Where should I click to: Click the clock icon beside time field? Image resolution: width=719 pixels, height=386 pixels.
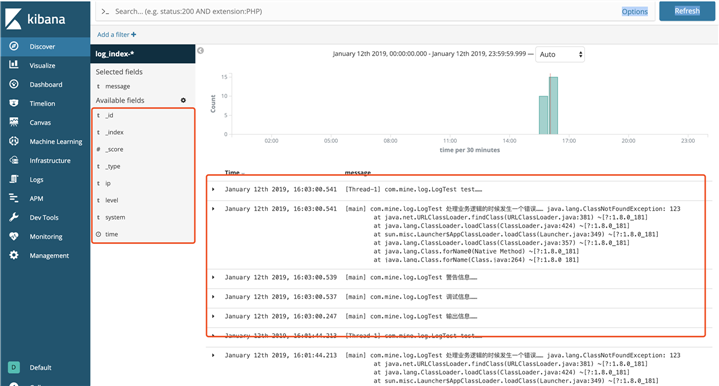click(98, 234)
